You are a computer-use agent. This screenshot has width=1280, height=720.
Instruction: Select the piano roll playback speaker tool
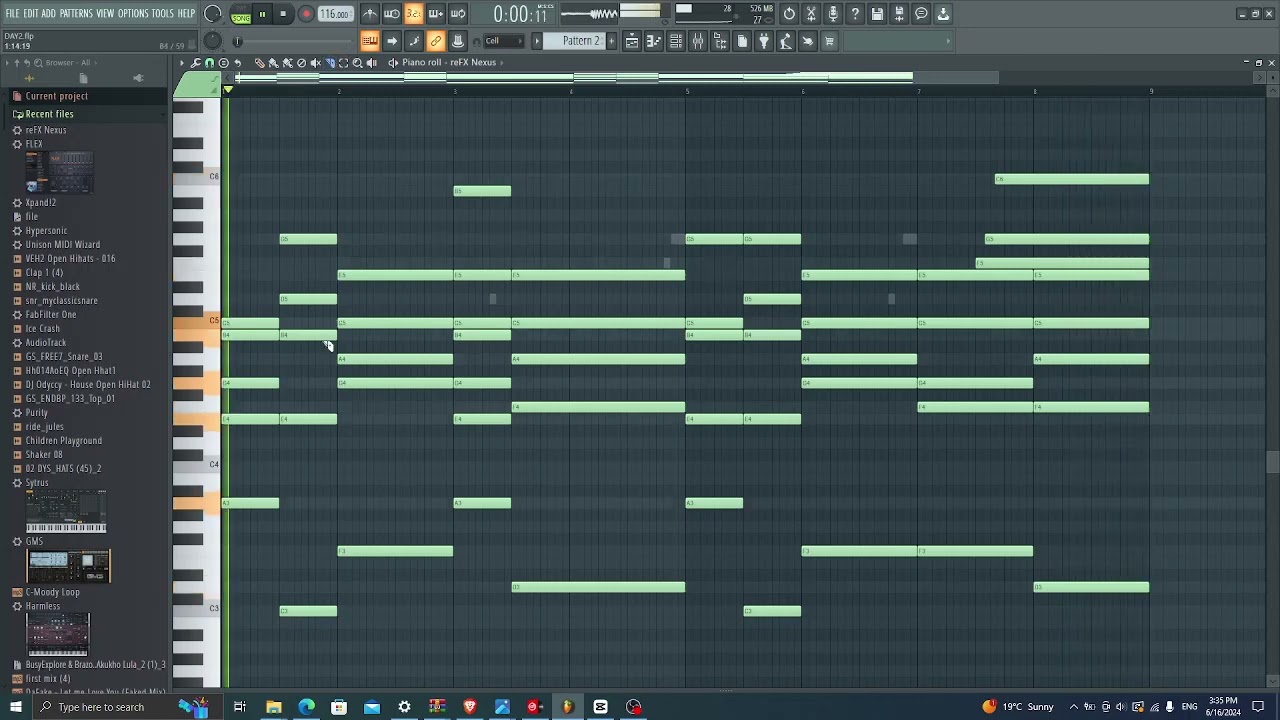[x=372, y=63]
